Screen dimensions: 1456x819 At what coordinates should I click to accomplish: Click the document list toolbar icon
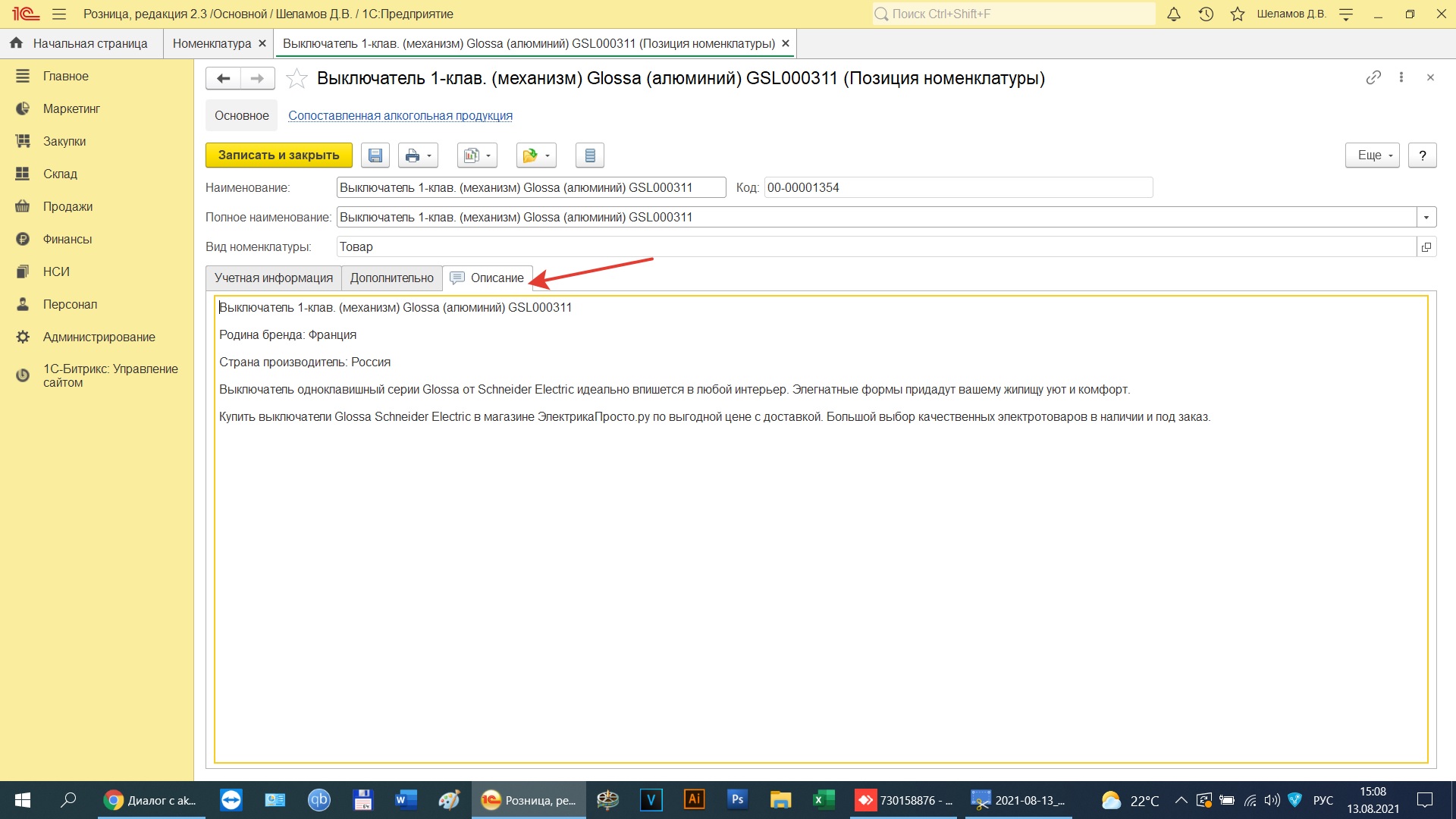pos(589,155)
